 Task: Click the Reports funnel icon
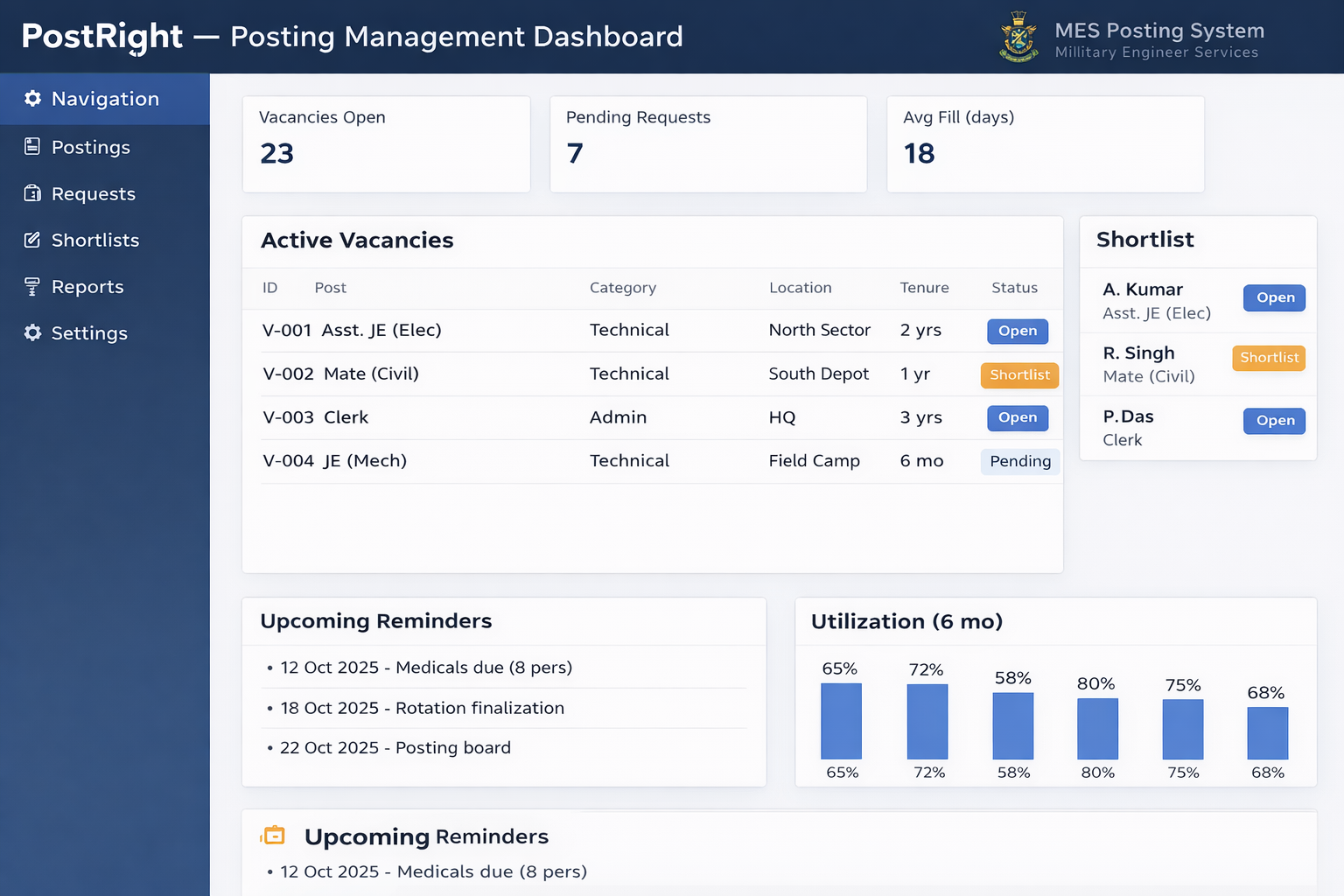click(x=31, y=286)
